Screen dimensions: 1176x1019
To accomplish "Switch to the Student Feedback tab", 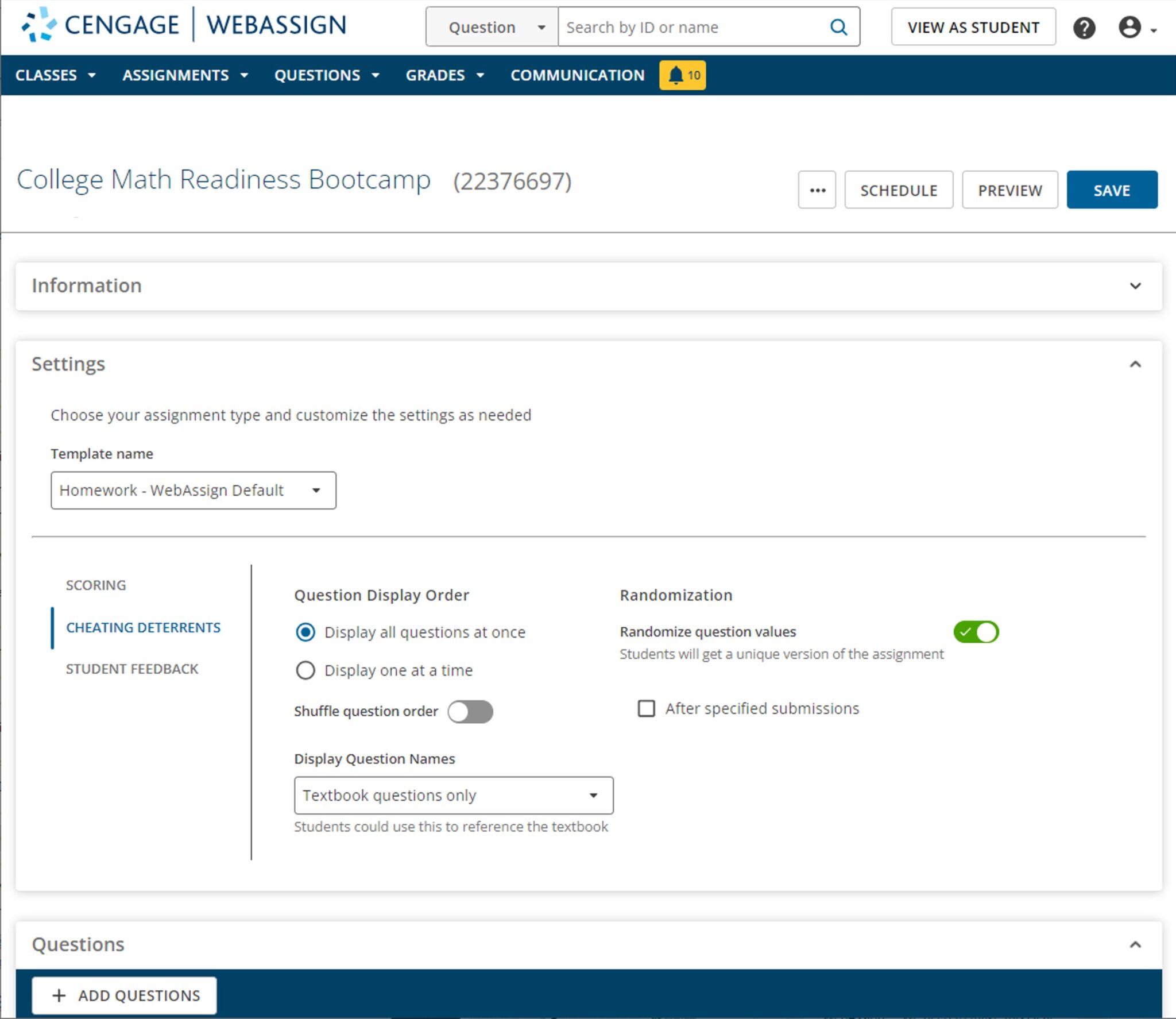I will tap(131, 668).
